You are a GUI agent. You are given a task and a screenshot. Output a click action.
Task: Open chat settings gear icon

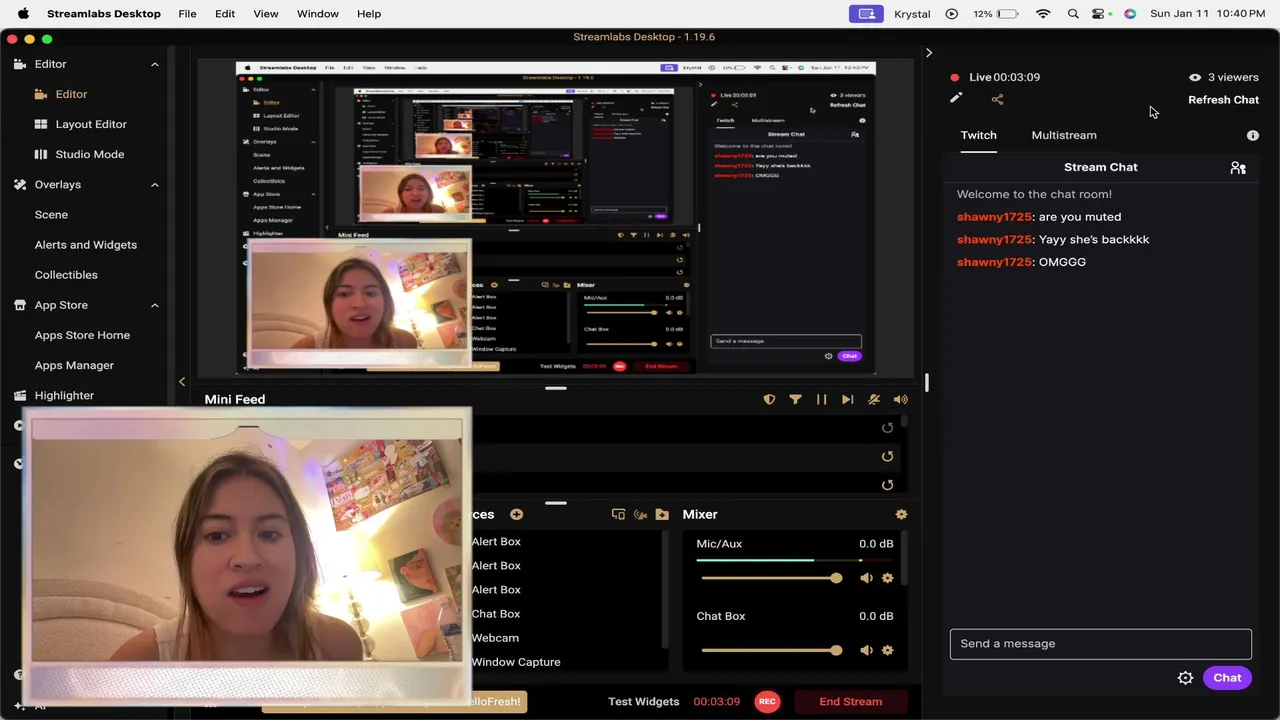(x=1185, y=678)
